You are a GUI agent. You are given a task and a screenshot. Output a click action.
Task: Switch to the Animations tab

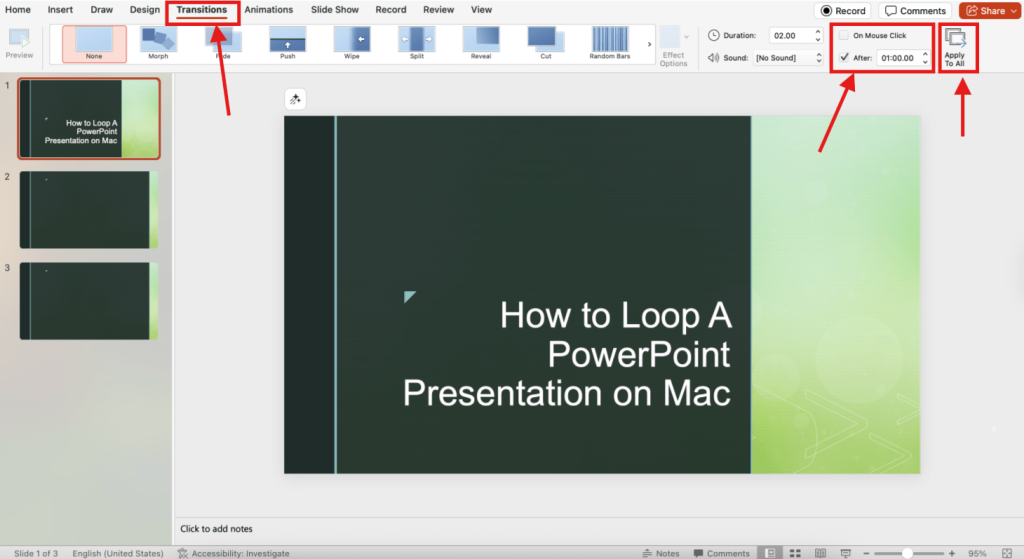coord(268,10)
